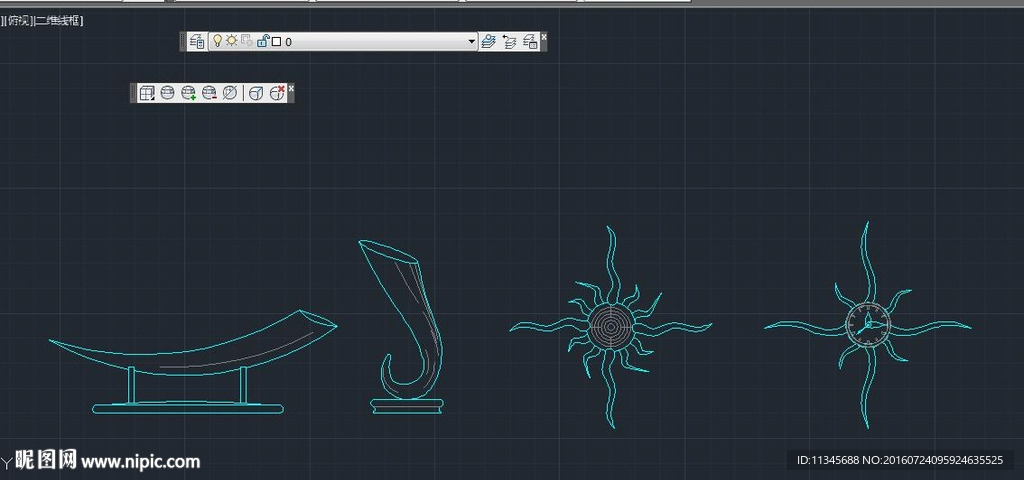The image size is (1024, 480).
Task: Close the Layers toolbar
Action: (543, 35)
